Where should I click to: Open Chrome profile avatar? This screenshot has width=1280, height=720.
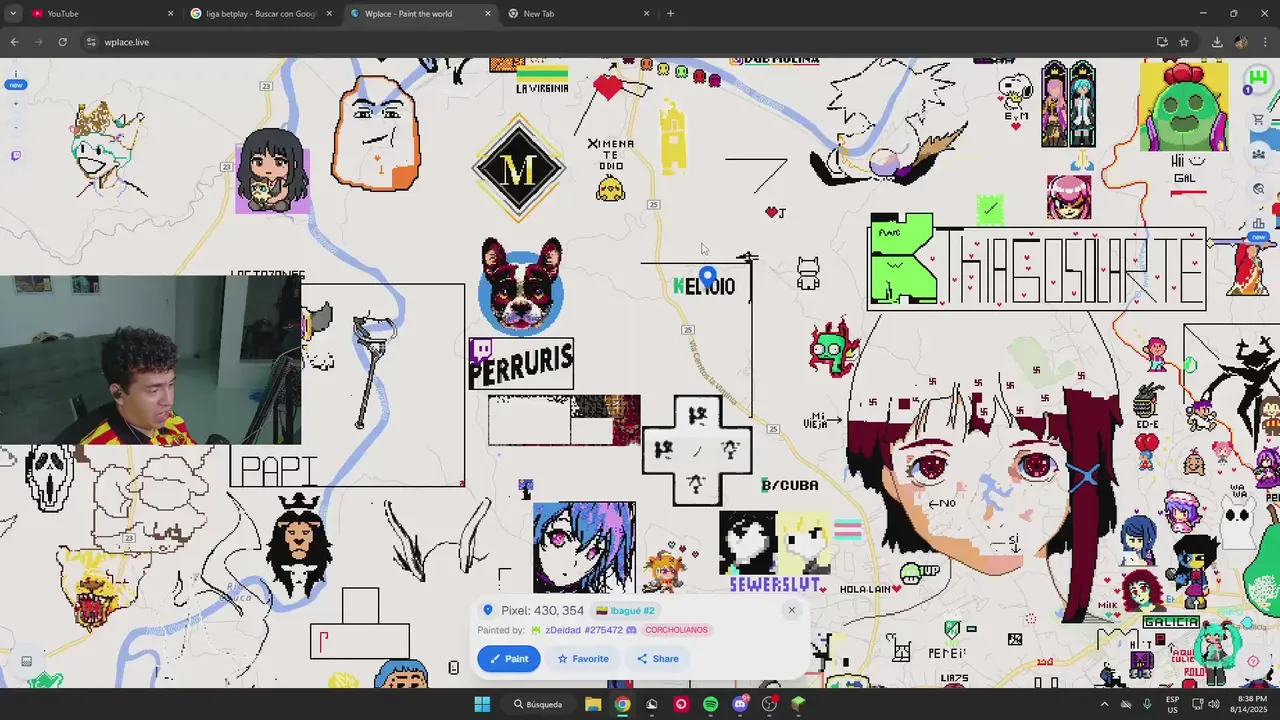pyautogui.click(x=1241, y=42)
